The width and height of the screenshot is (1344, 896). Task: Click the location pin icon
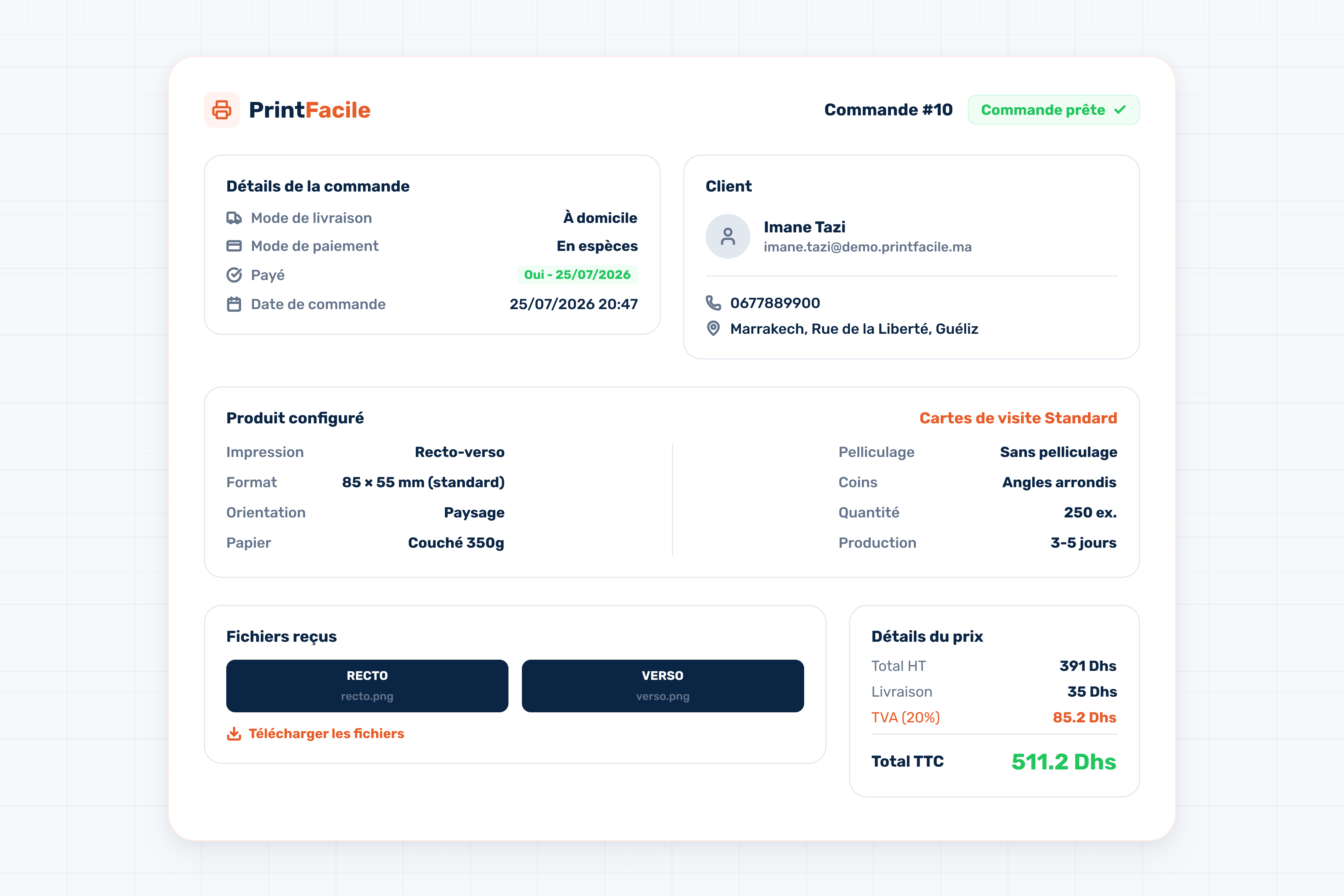point(713,328)
